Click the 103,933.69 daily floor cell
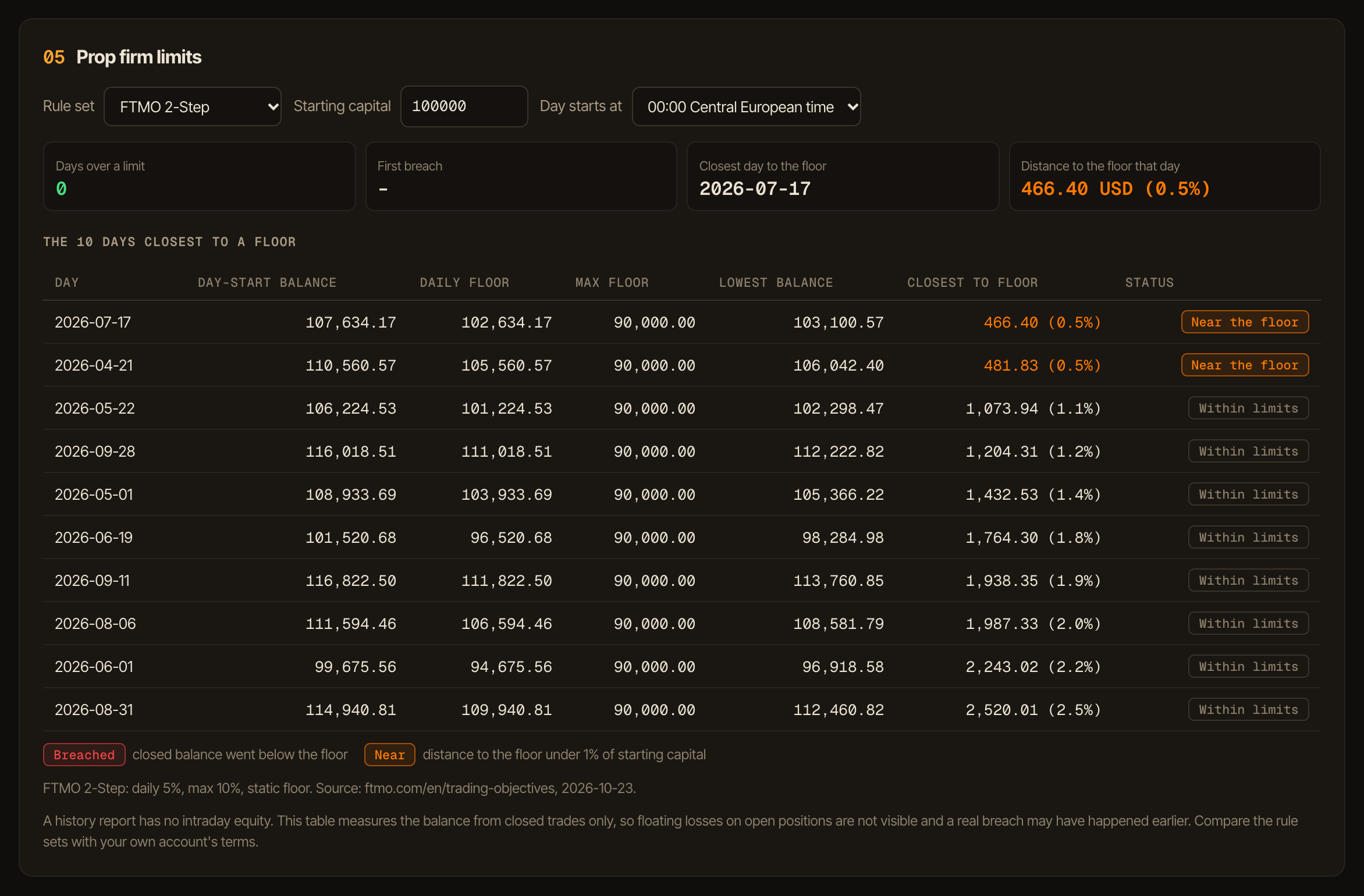This screenshot has width=1364, height=896. 506,495
